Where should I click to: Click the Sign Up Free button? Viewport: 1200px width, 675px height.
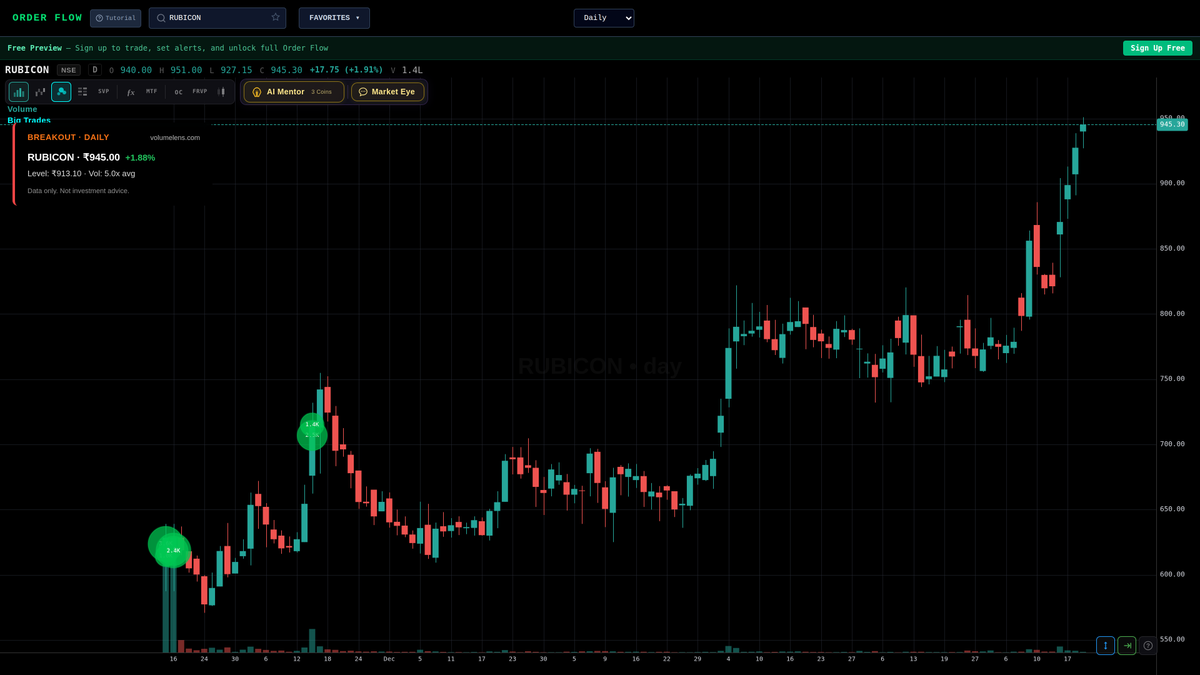[1157, 47]
